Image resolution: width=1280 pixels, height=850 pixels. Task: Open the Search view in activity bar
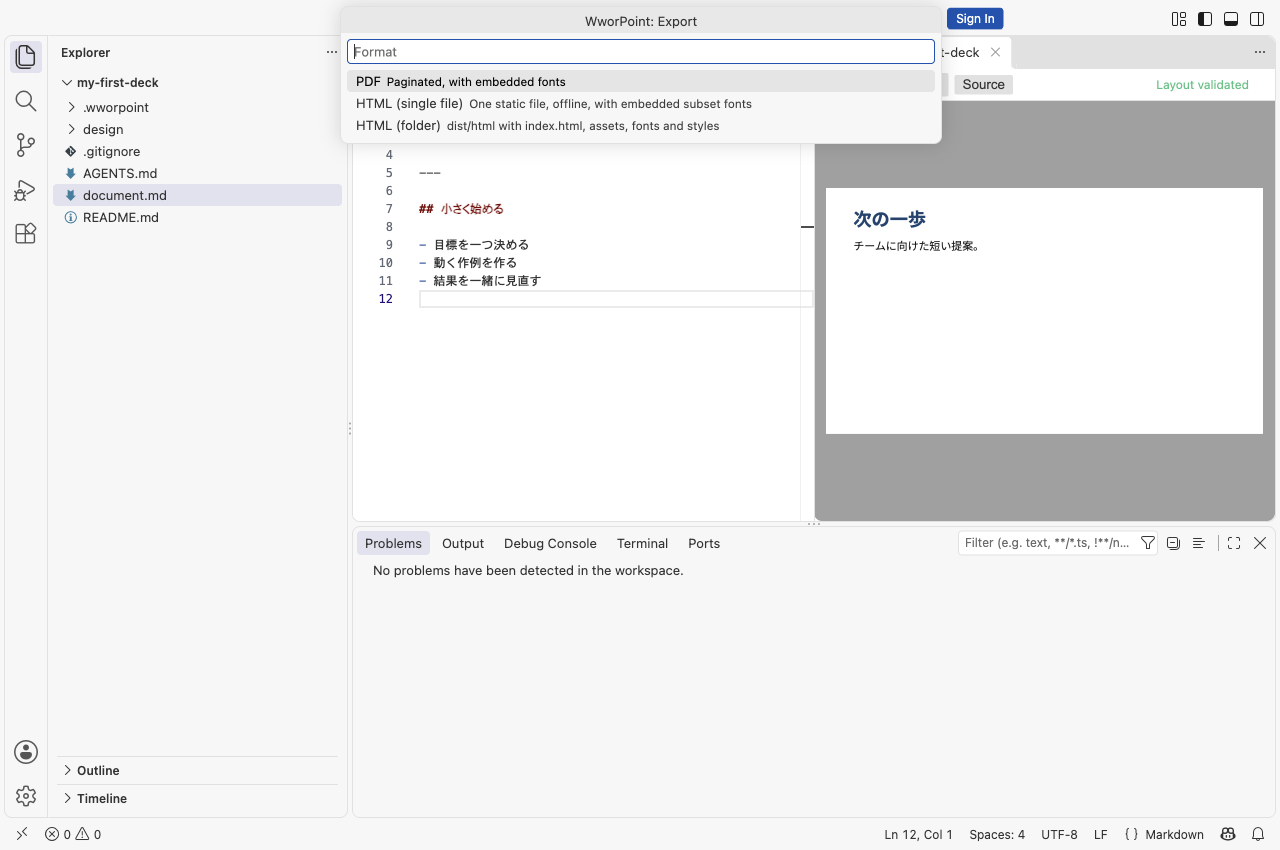(26, 101)
